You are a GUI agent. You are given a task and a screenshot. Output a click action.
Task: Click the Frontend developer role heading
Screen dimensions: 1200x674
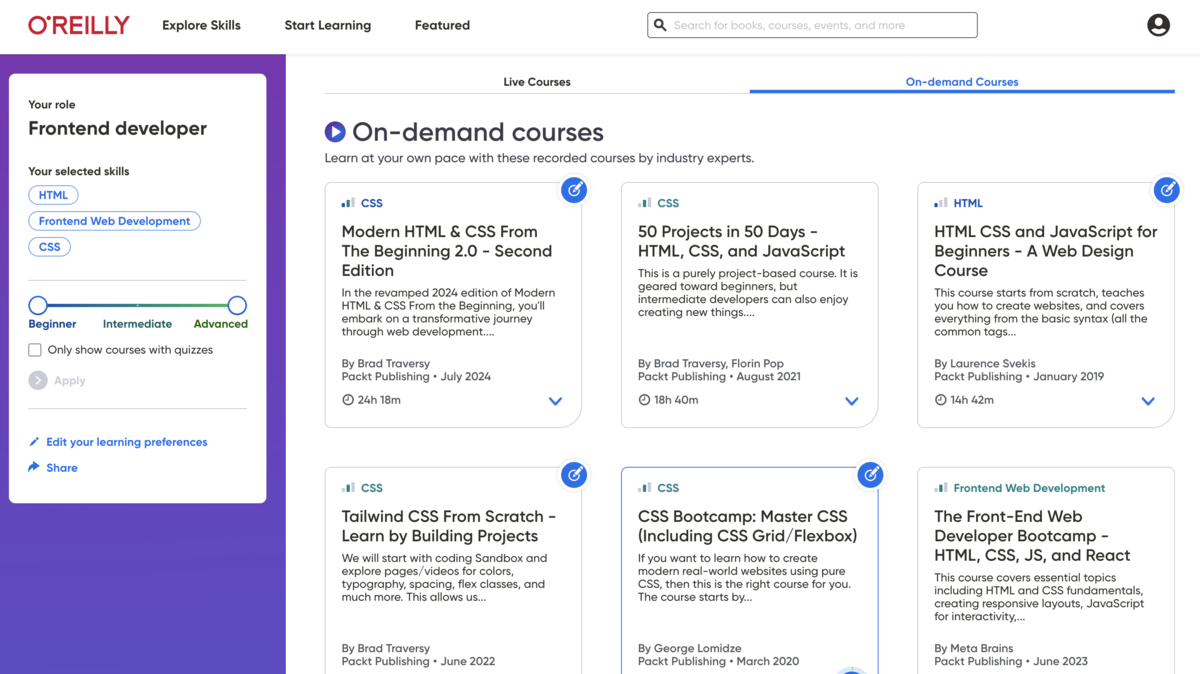(x=117, y=128)
